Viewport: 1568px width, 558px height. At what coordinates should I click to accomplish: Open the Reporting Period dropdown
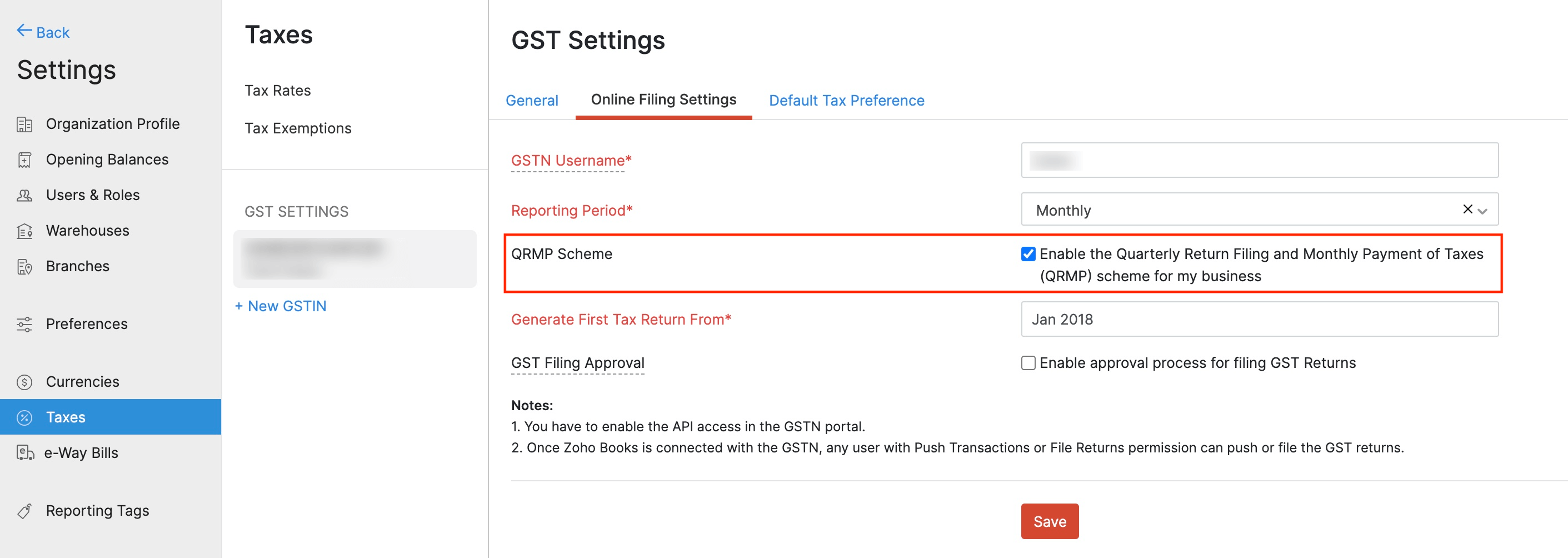tap(1481, 211)
